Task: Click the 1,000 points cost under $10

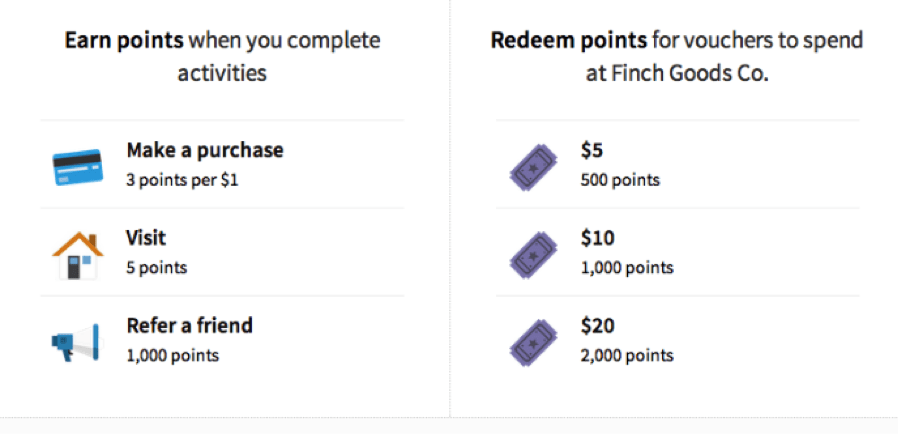Action: point(627,268)
